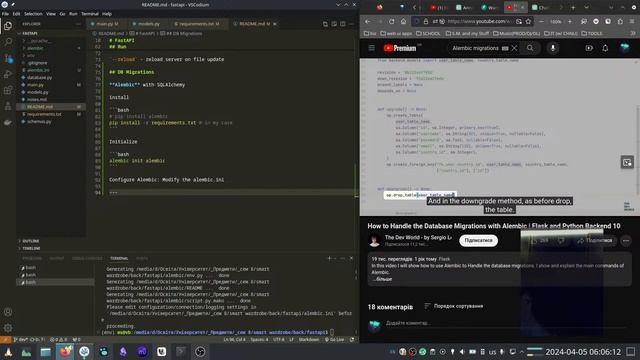This screenshot has height=360, width=640.
Task: Open YouTube create video icon
Action: (589, 48)
